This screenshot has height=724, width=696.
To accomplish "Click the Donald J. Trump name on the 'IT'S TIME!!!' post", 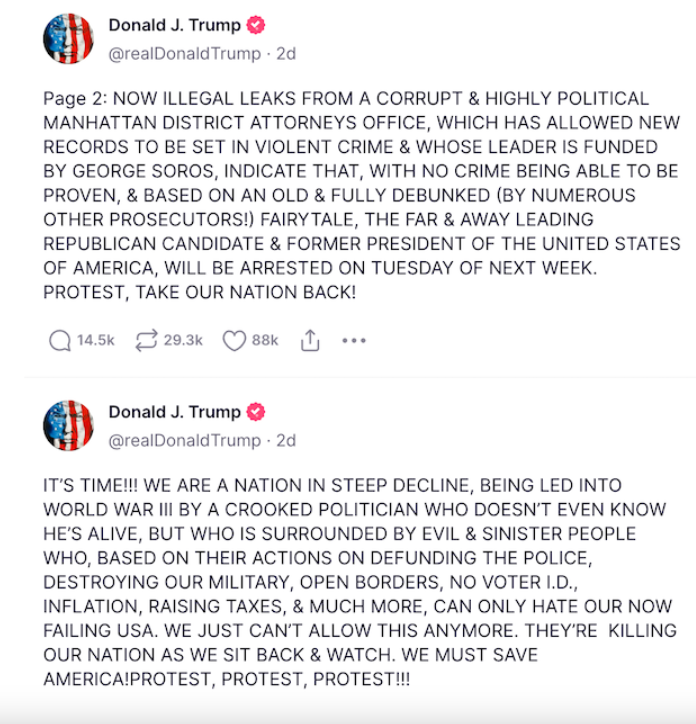I will click(174, 413).
